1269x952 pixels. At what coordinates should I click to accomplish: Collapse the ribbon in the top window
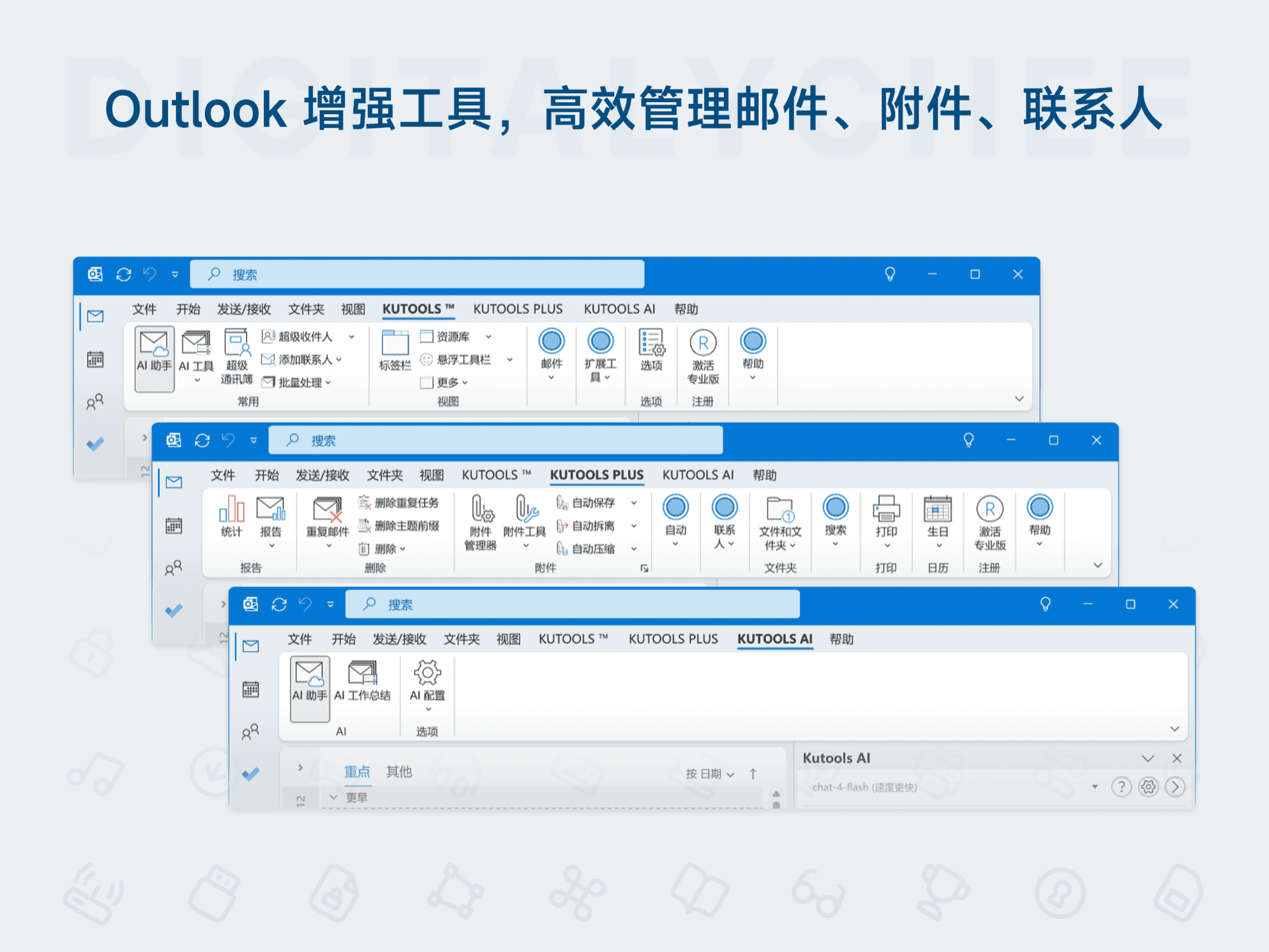click(1019, 399)
